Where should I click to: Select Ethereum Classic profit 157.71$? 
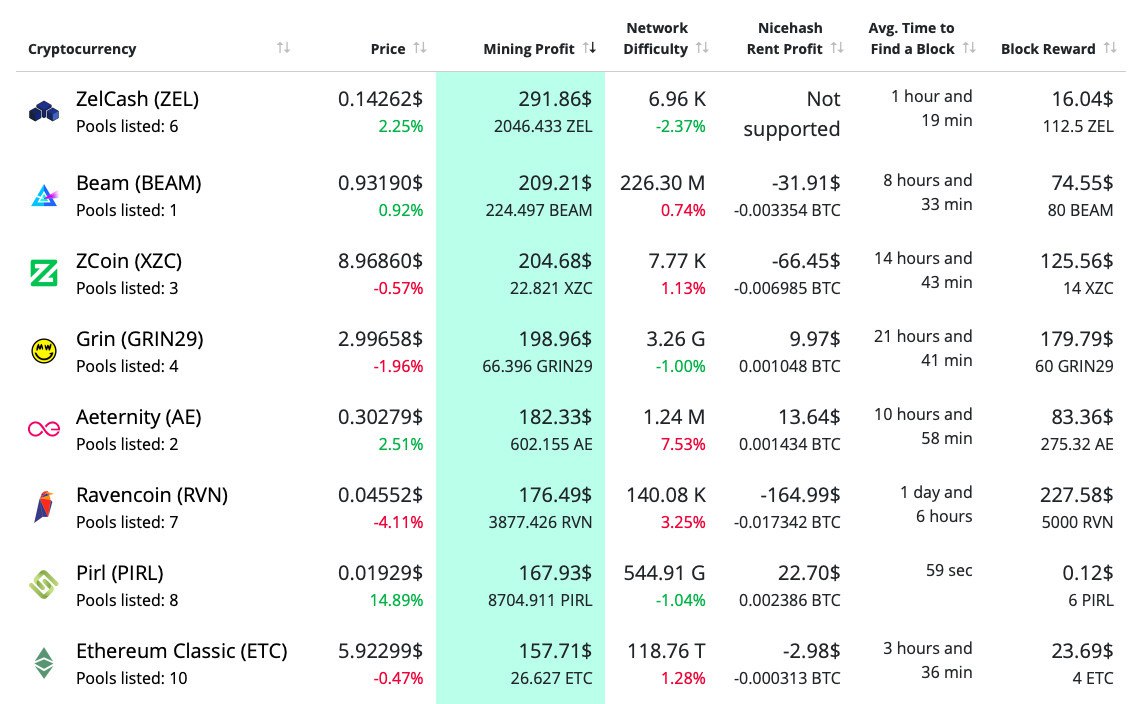coord(555,651)
